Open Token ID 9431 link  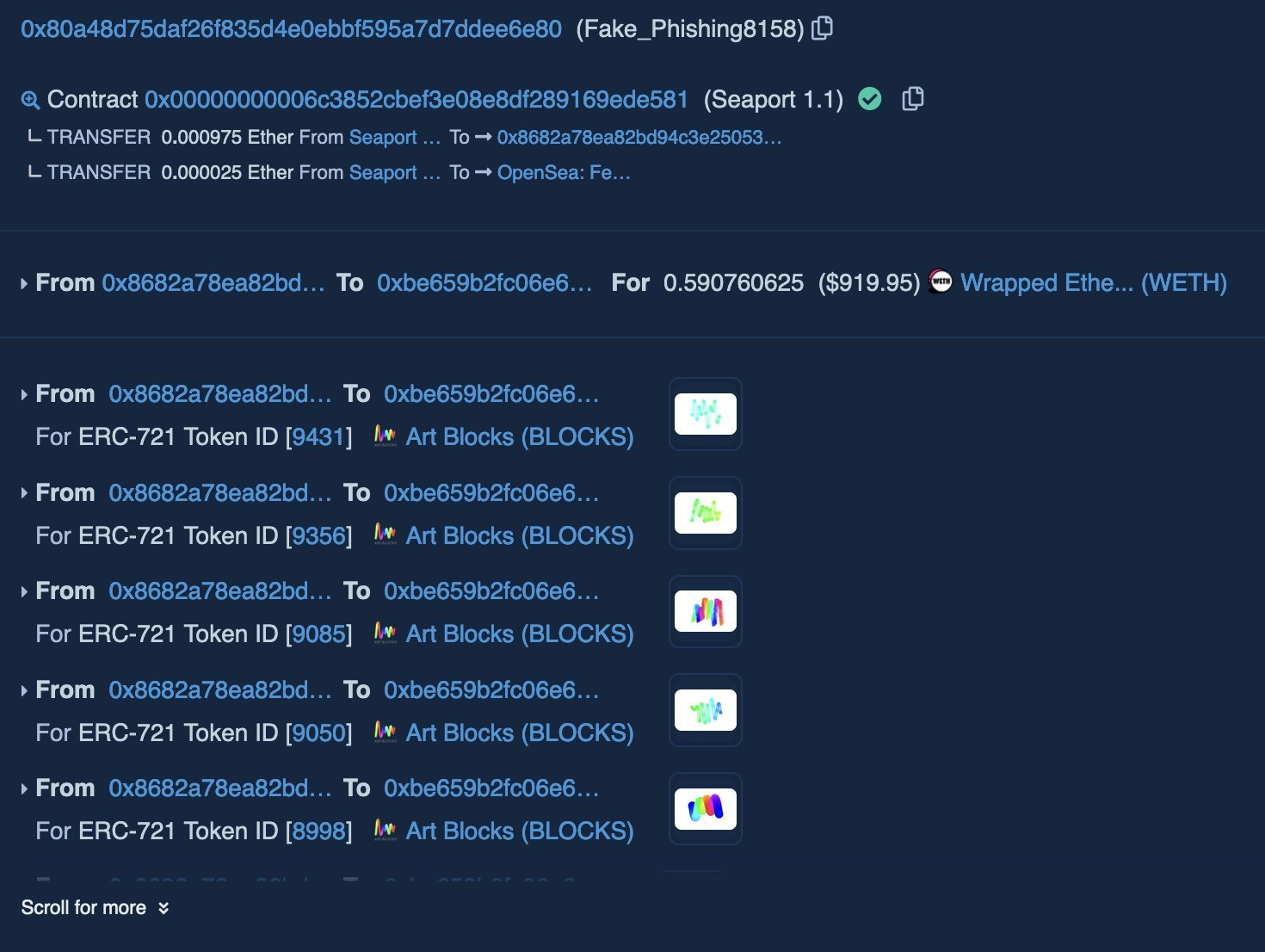tap(319, 437)
